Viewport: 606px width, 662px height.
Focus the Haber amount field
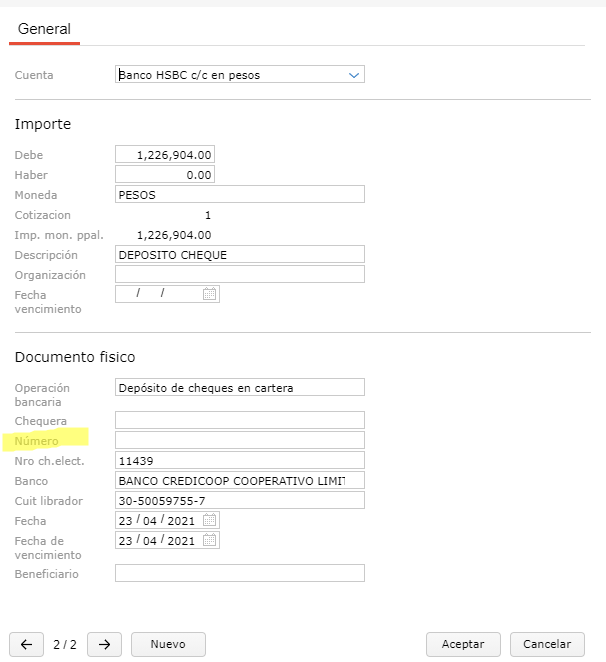pos(165,174)
